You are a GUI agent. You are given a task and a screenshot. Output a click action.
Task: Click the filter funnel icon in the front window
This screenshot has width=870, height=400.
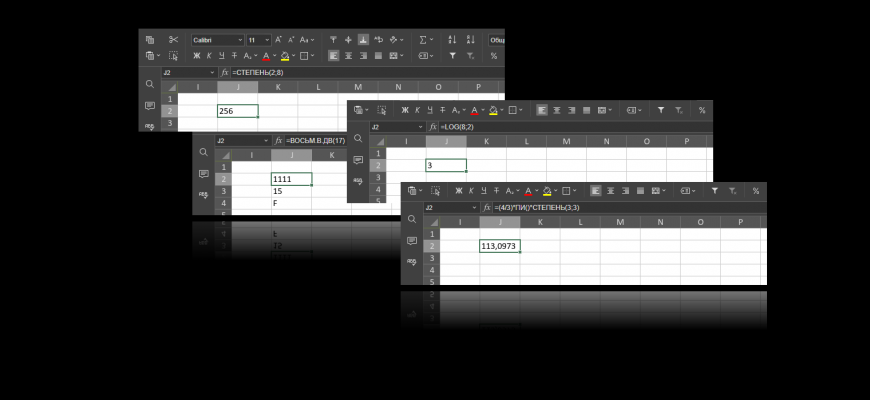(x=714, y=190)
